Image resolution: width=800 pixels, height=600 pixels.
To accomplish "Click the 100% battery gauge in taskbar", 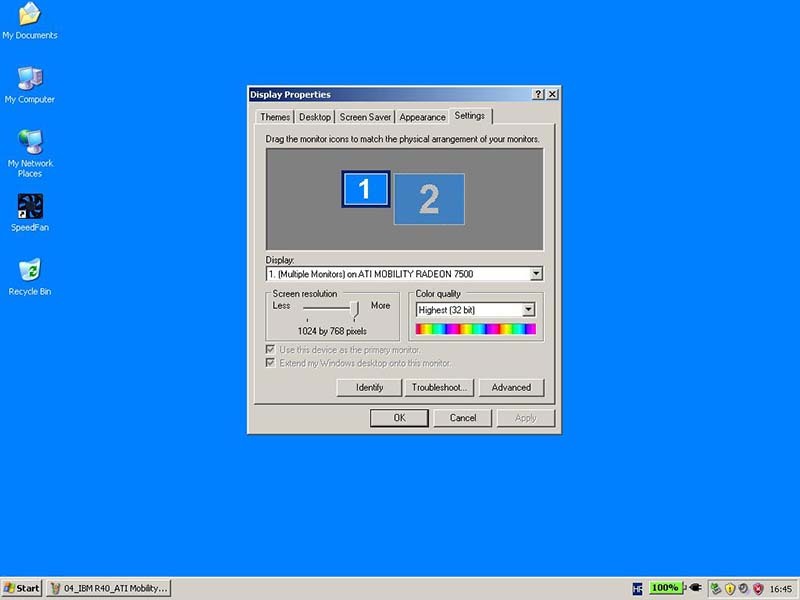I will pos(665,588).
